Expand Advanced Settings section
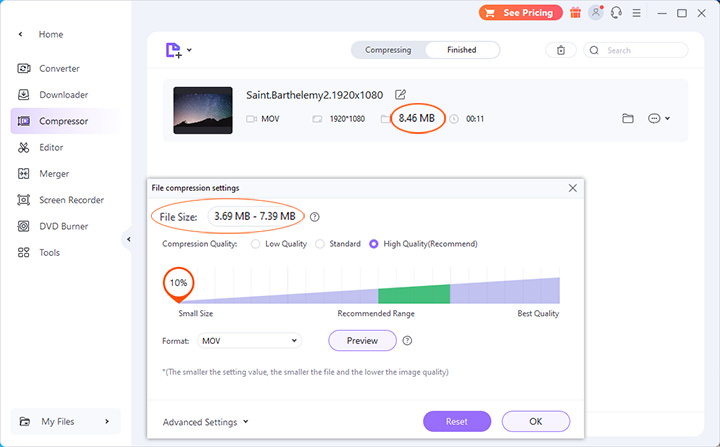720x447 pixels. (x=205, y=422)
